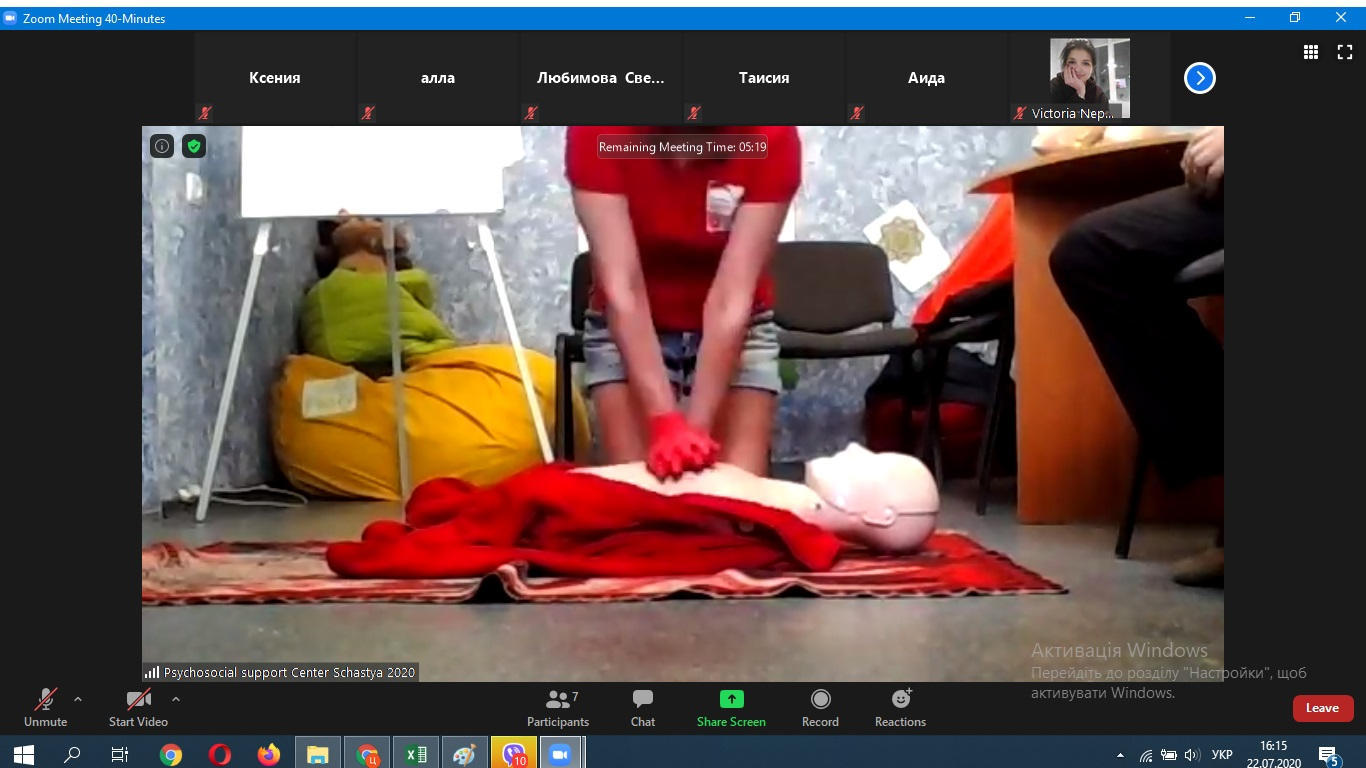Select Любимова Све... participant tile
This screenshot has width=1366, height=768.
coord(601,78)
